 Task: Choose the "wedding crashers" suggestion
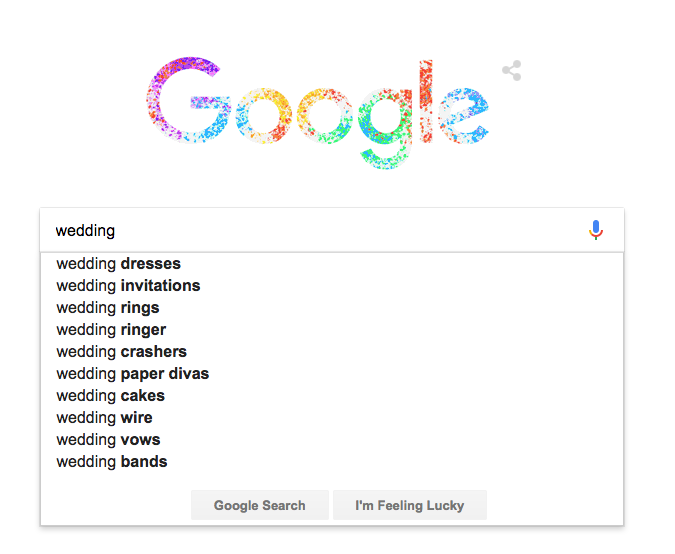tap(121, 352)
